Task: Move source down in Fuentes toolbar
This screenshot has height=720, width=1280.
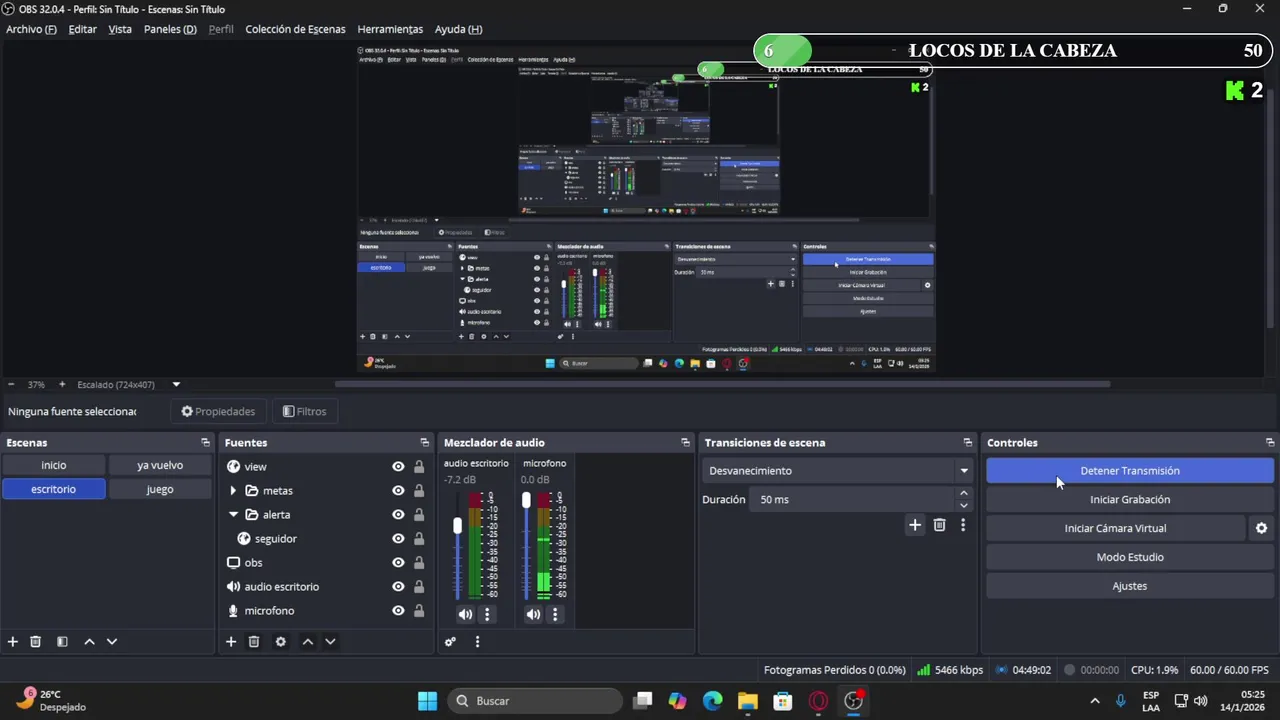Action: pos(330,642)
